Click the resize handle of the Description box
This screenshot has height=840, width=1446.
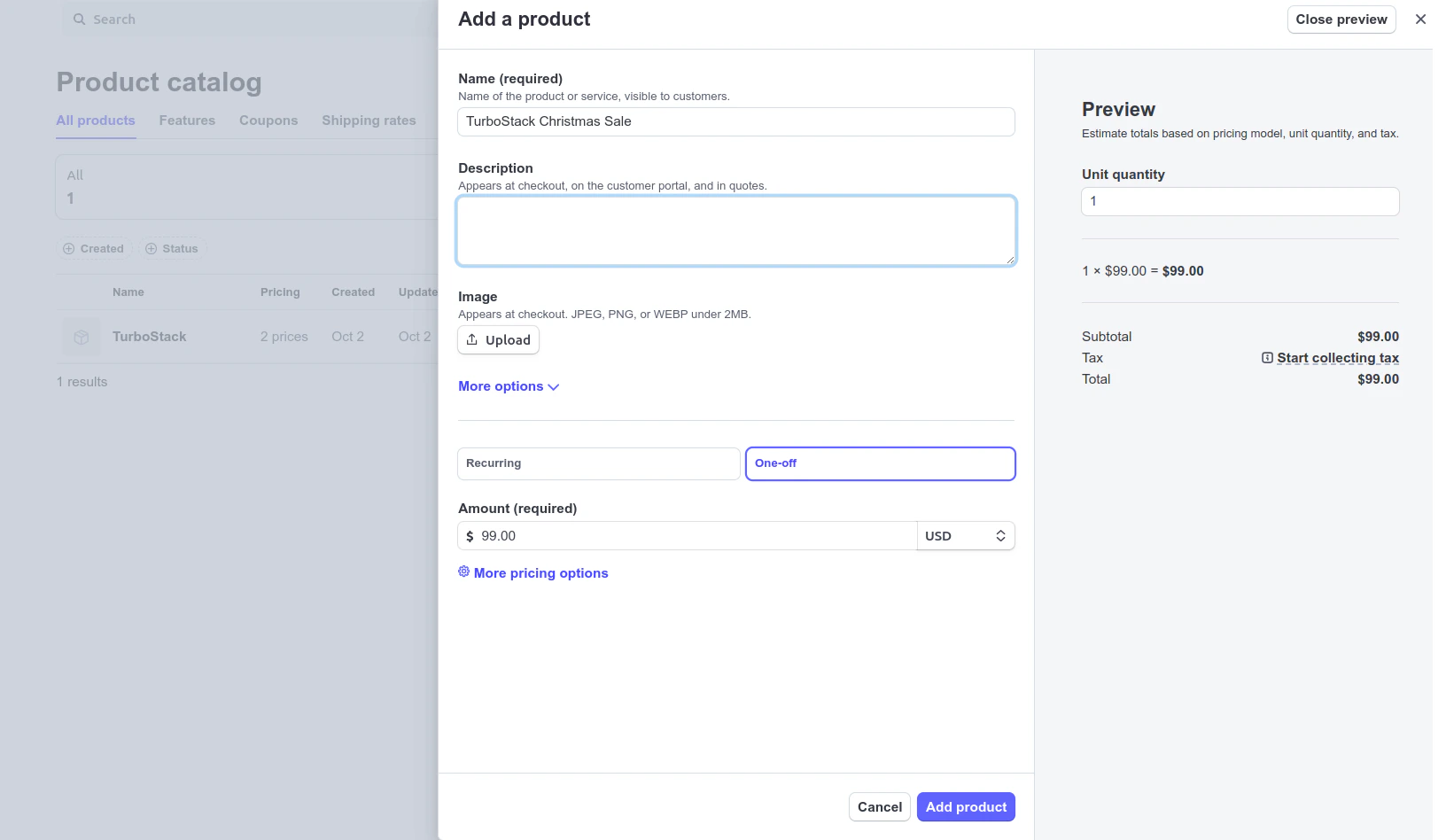click(1010, 260)
